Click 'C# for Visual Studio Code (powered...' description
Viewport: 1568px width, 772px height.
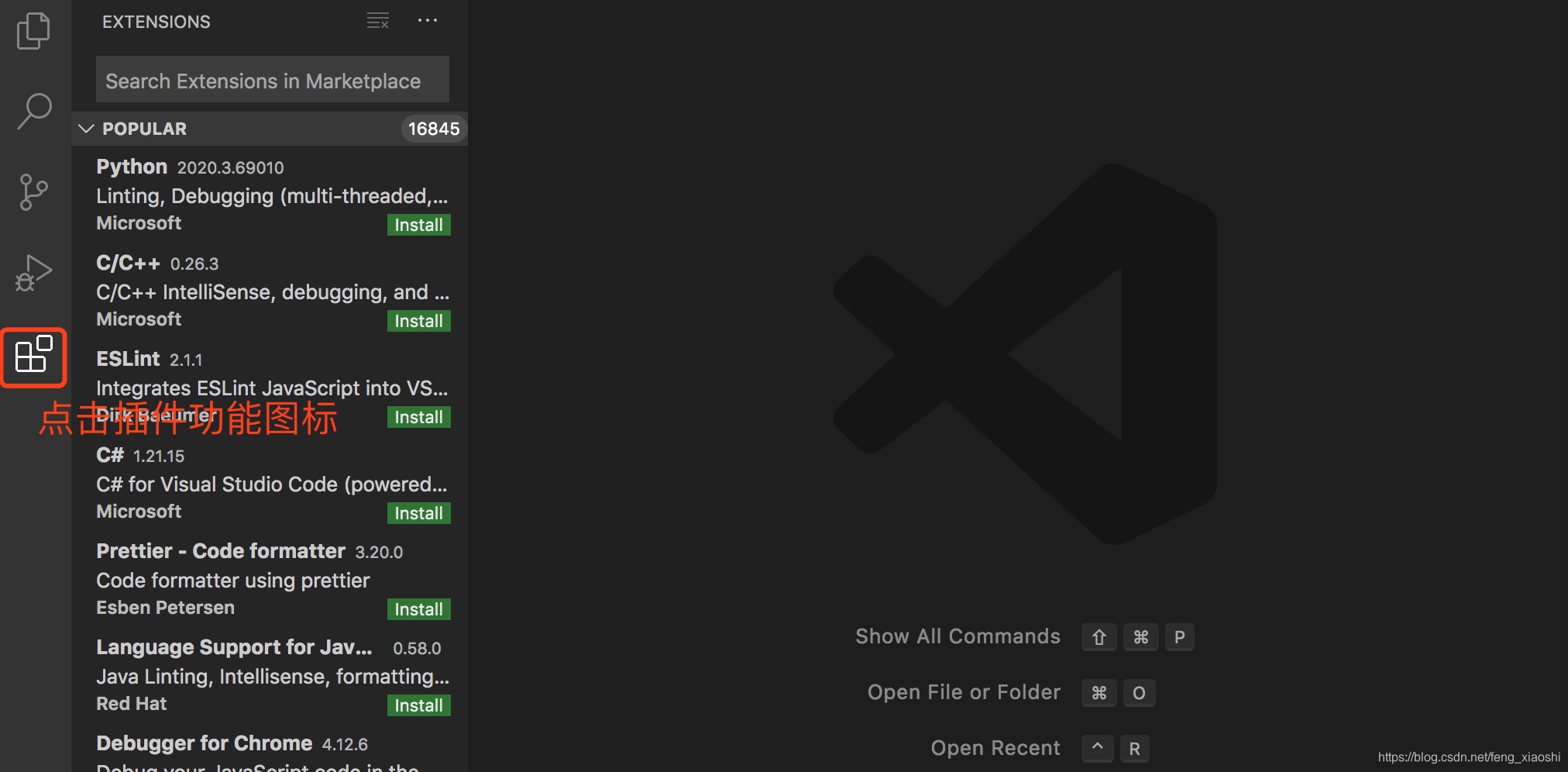272,484
